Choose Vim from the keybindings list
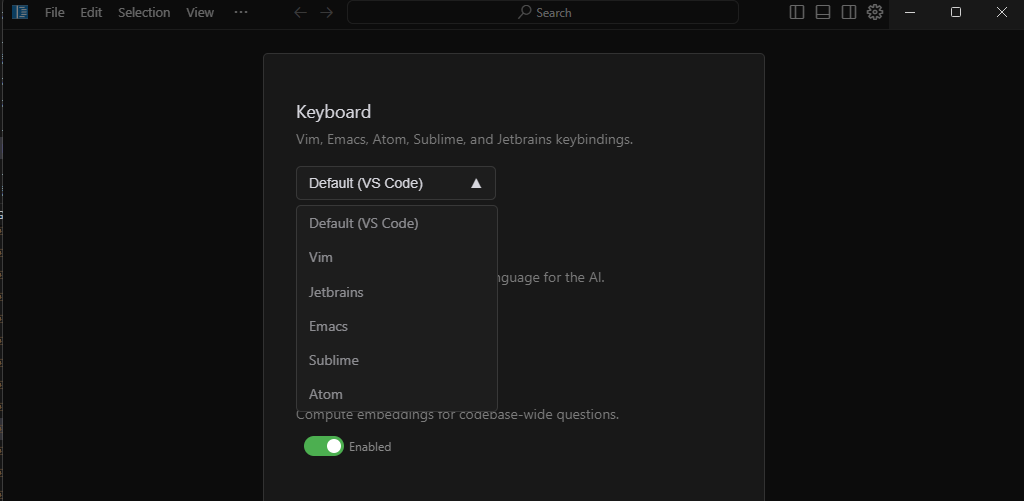This screenshot has height=501, width=1024. coord(321,257)
